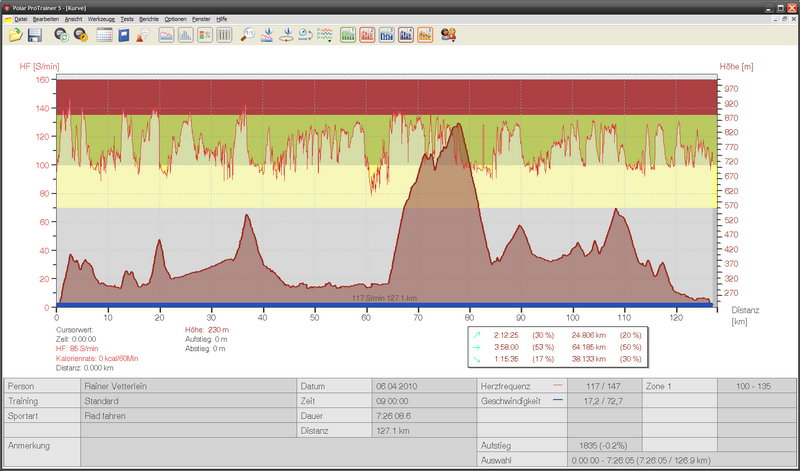Click the red Herzfrequenz line swatch
Viewport: 800px width, 471px height.
[557, 385]
